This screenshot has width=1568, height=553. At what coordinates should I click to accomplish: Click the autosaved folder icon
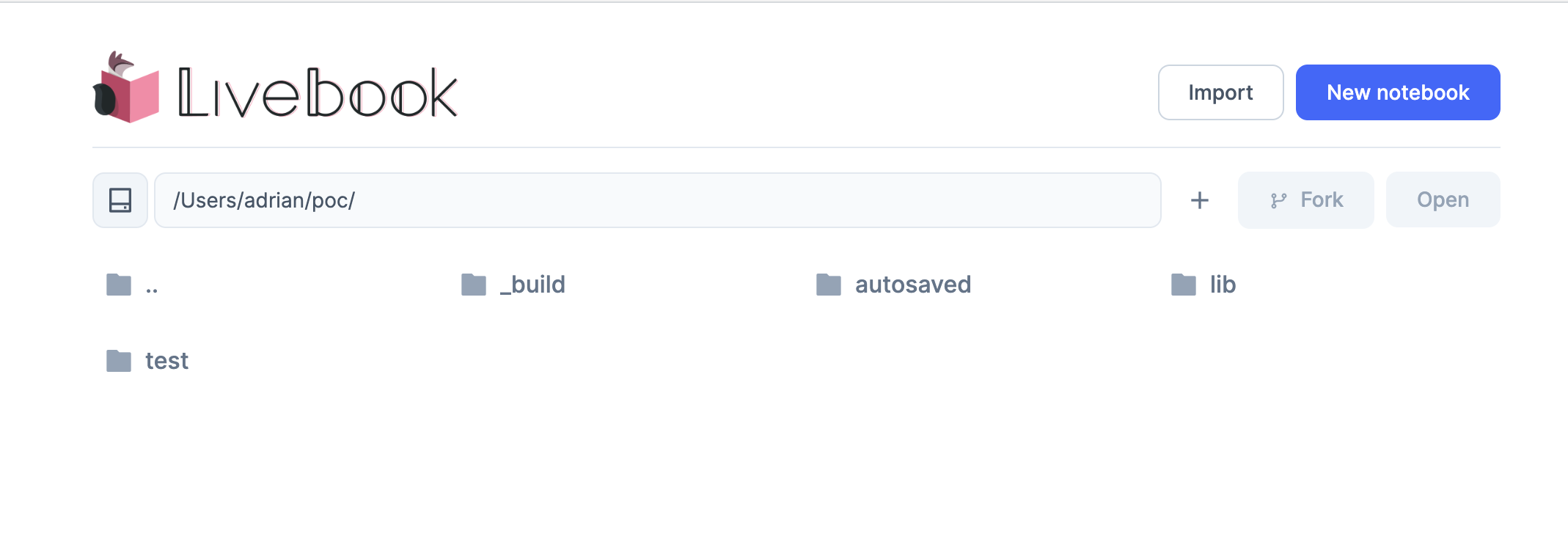[x=829, y=285]
